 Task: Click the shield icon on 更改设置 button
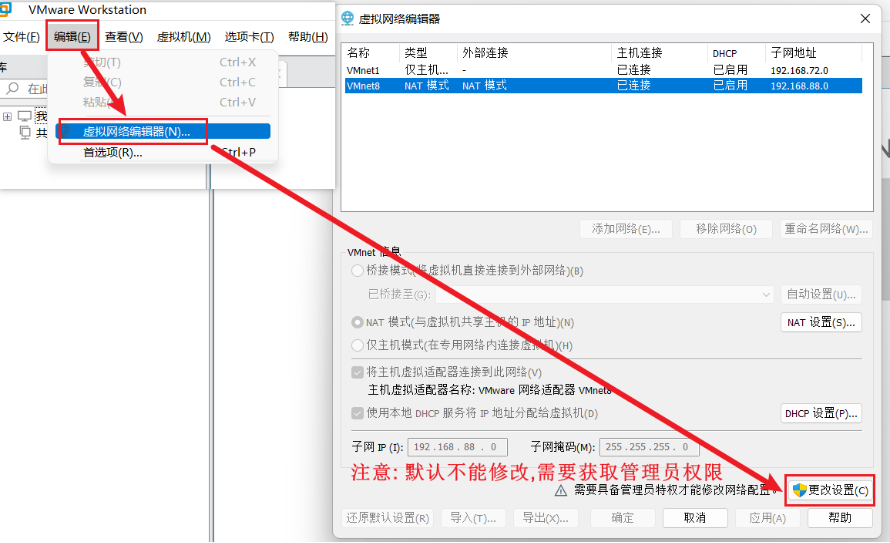coord(800,490)
